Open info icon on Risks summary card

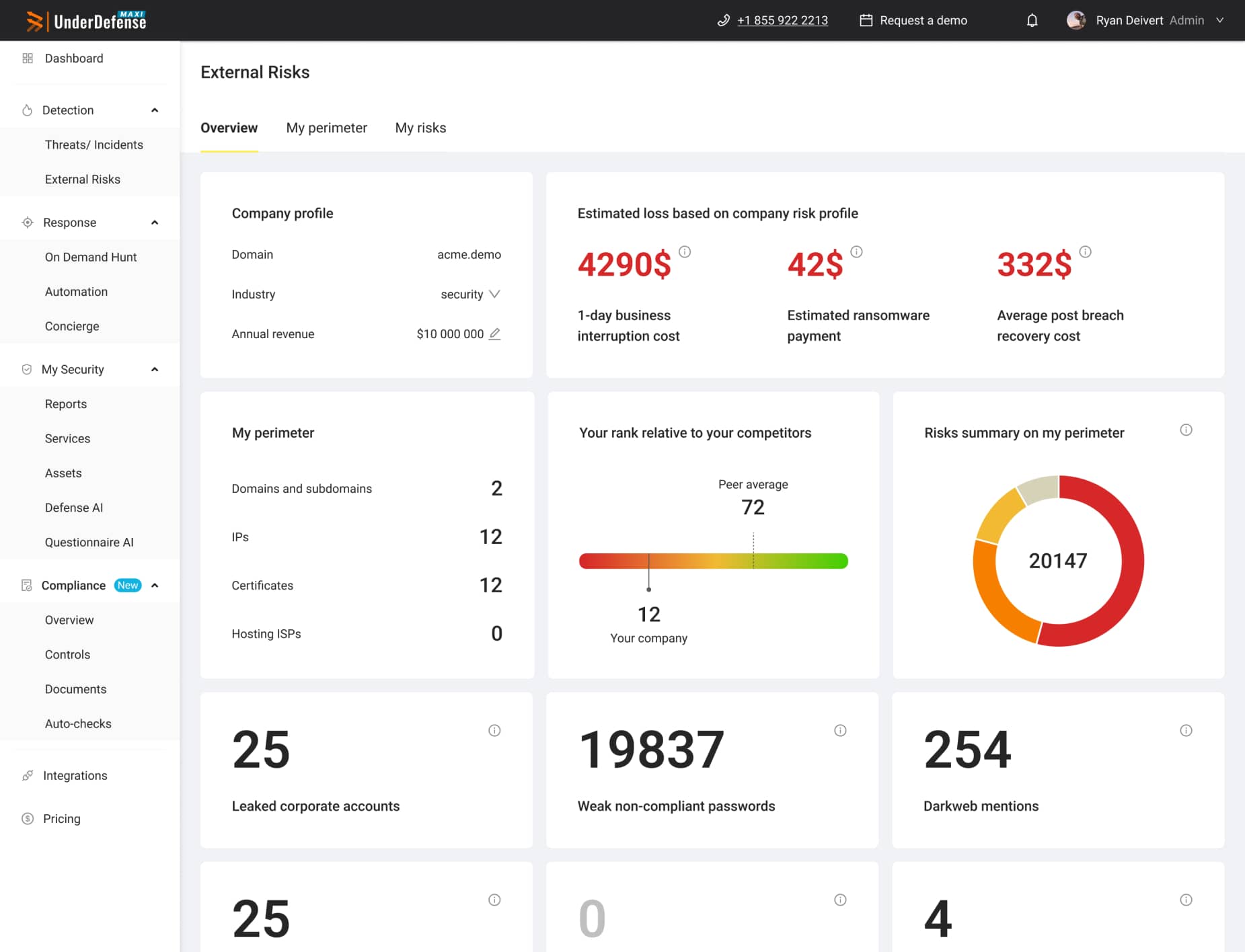[x=1186, y=430]
